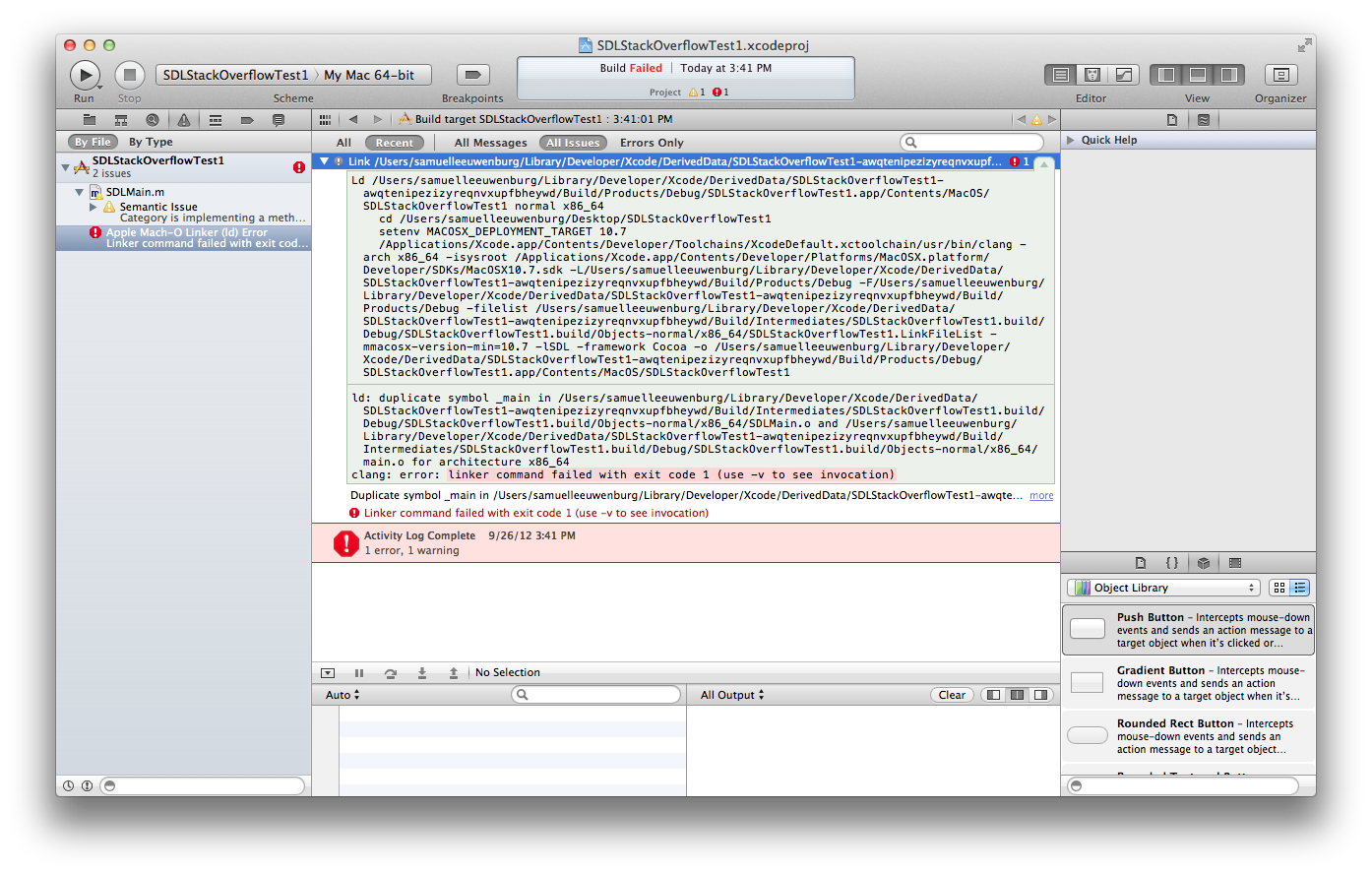Show the Quick Help inspector icon

(1204, 120)
